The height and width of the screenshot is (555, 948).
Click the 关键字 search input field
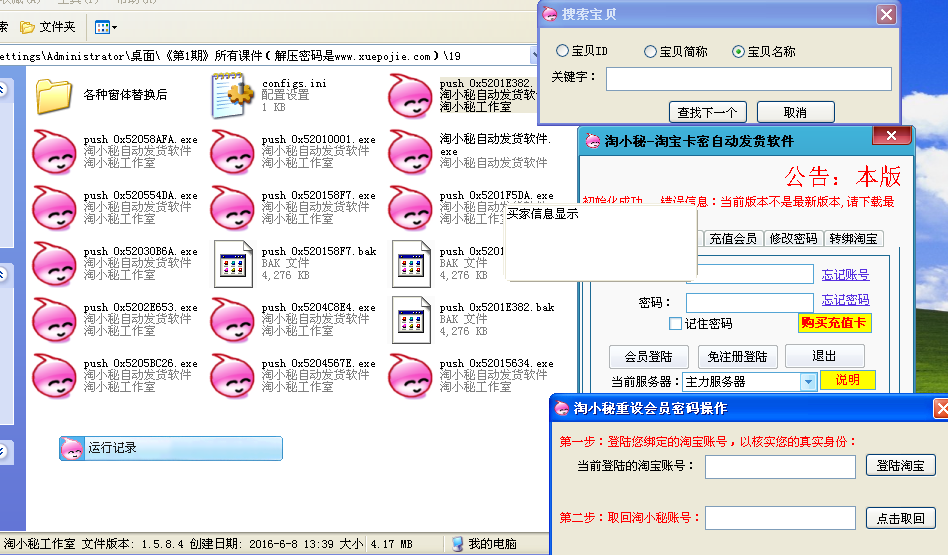pos(748,79)
